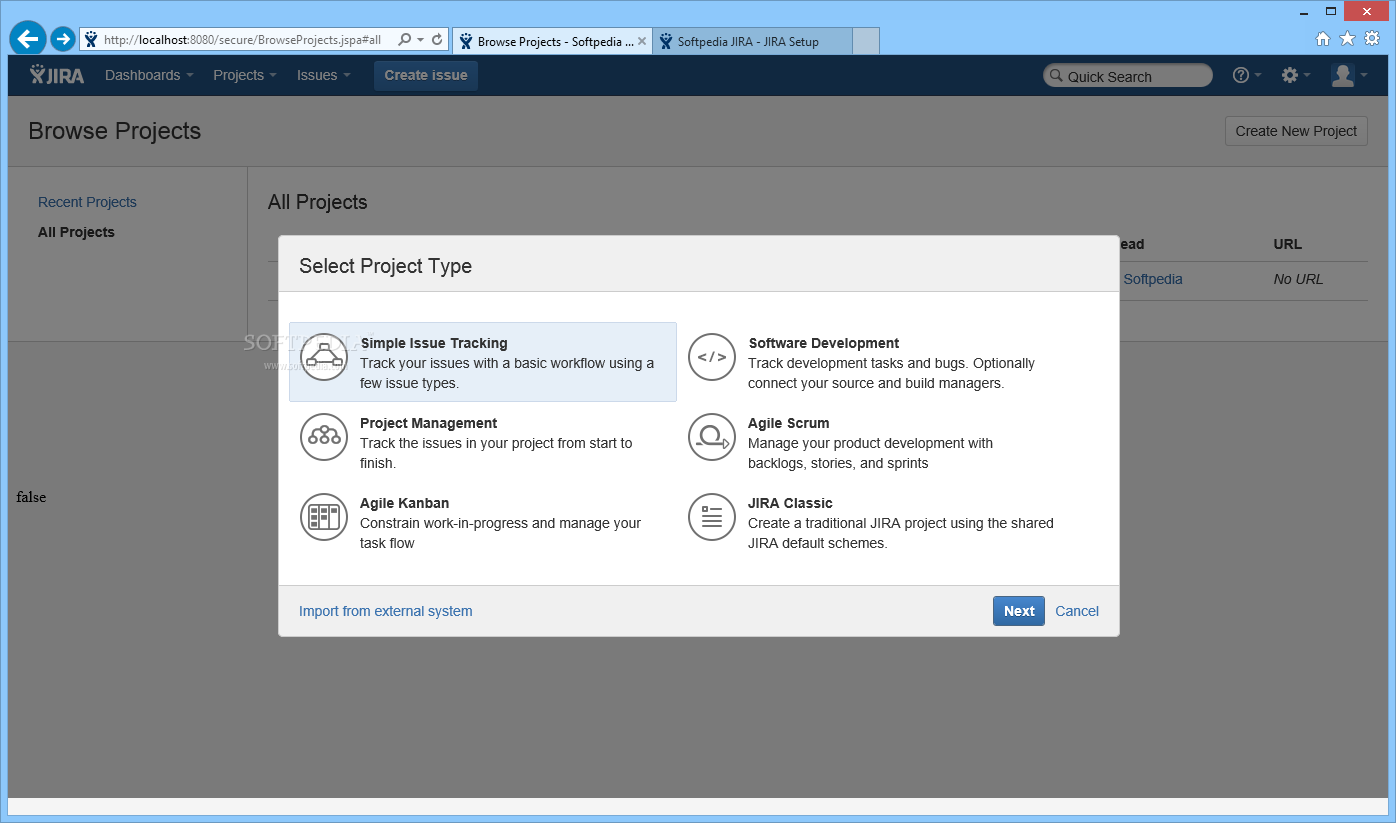Viewport: 1396px width, 823px height.
Task: Open the administration gear icon
Action: tap(1290, 75)
